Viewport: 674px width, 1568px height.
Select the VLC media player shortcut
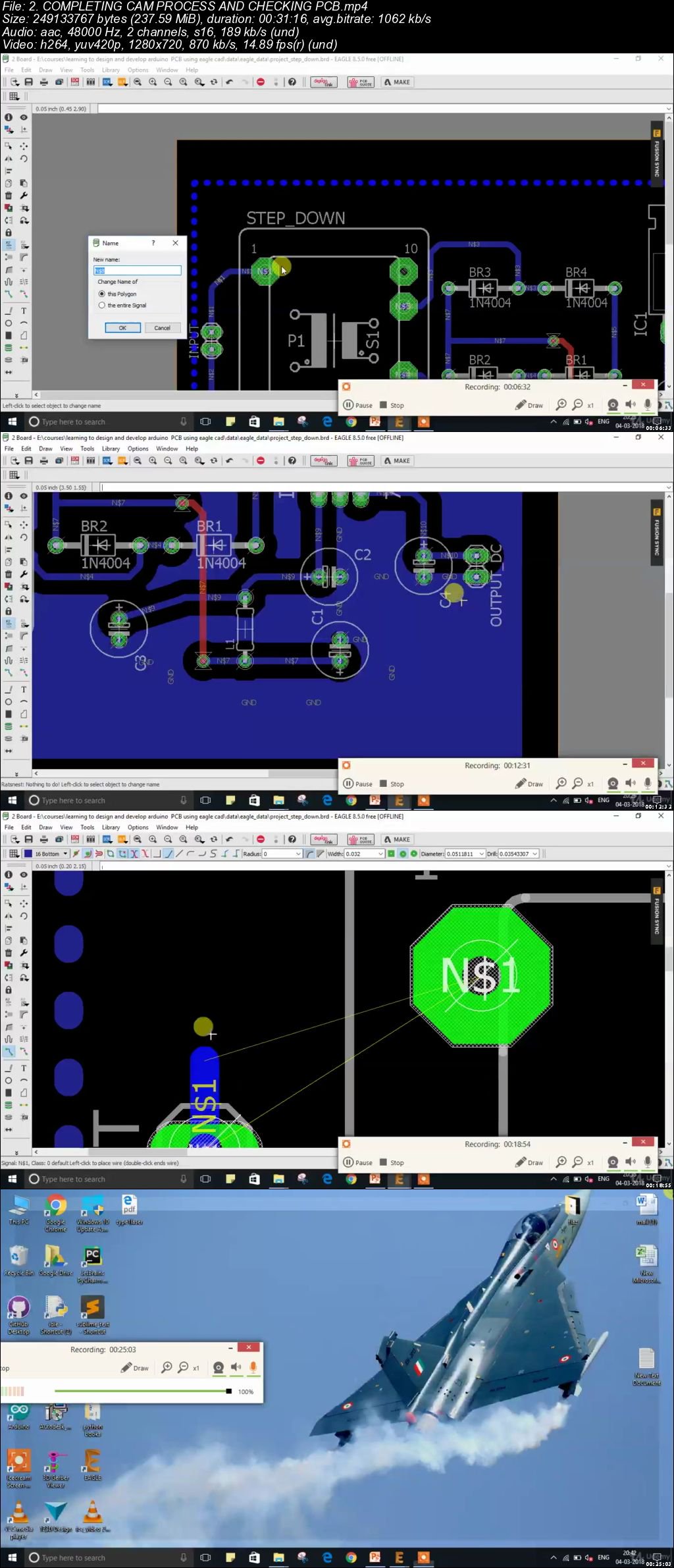[19, 1521]
